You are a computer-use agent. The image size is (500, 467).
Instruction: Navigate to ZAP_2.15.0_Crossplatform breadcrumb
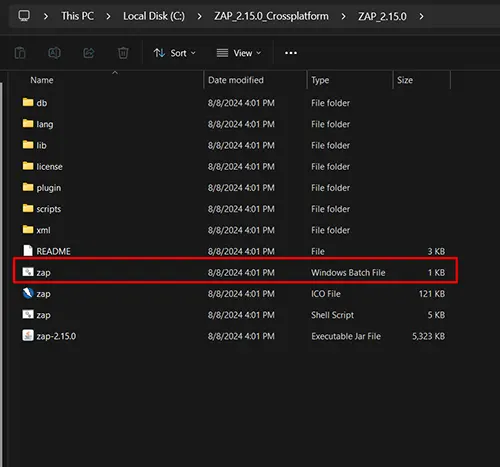coord(271,16)
